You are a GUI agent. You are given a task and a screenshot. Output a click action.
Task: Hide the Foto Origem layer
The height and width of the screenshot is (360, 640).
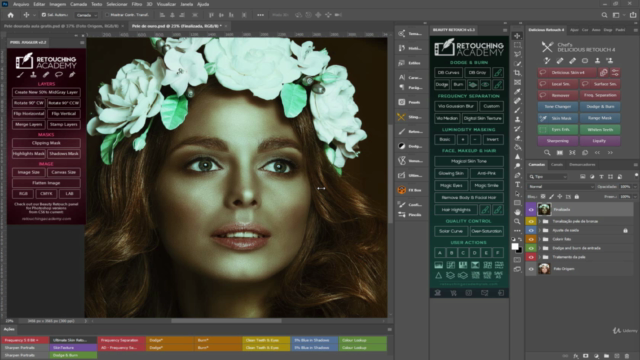(531, 269)
